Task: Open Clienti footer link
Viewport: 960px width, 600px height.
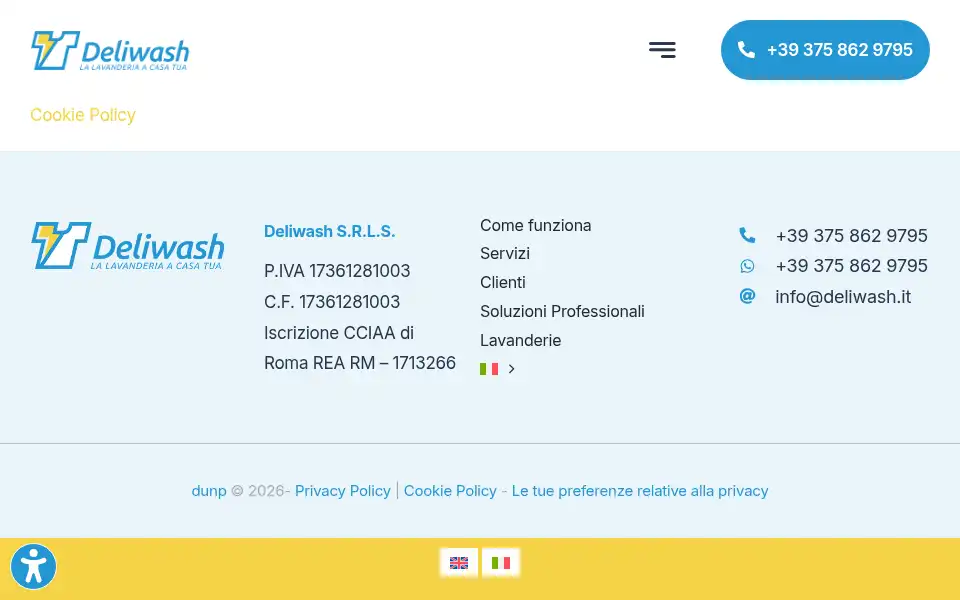Action: click(x=503, y=282)
